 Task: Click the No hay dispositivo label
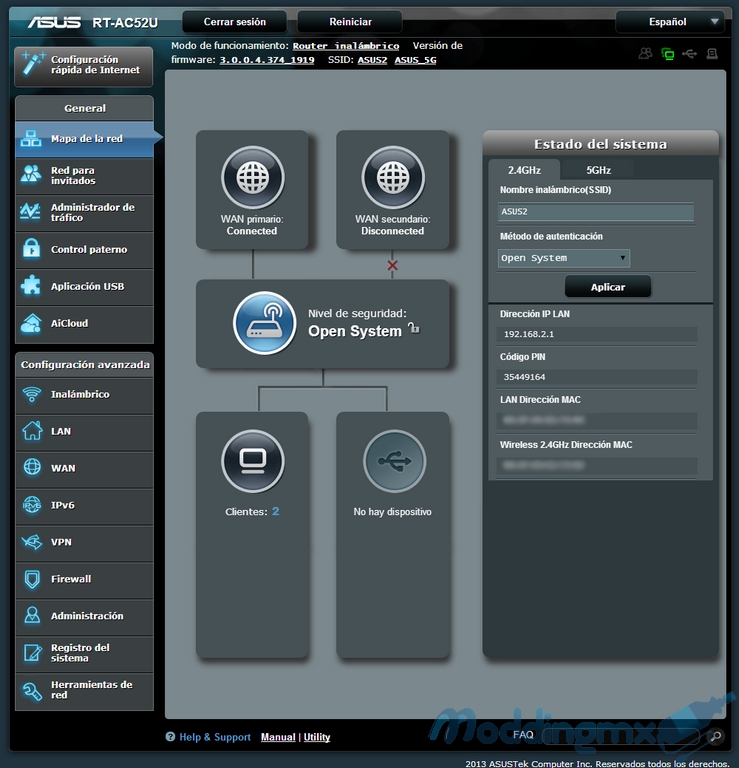click(393, 512)
